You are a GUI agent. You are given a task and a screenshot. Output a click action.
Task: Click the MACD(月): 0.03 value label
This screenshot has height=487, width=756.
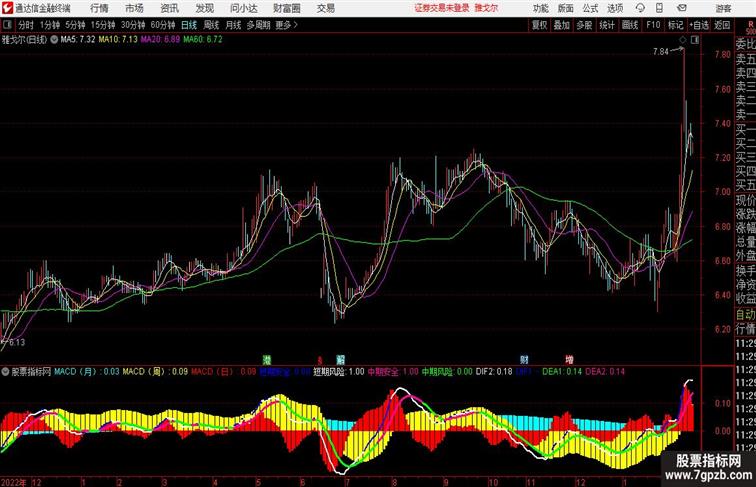tap(87, 372)
